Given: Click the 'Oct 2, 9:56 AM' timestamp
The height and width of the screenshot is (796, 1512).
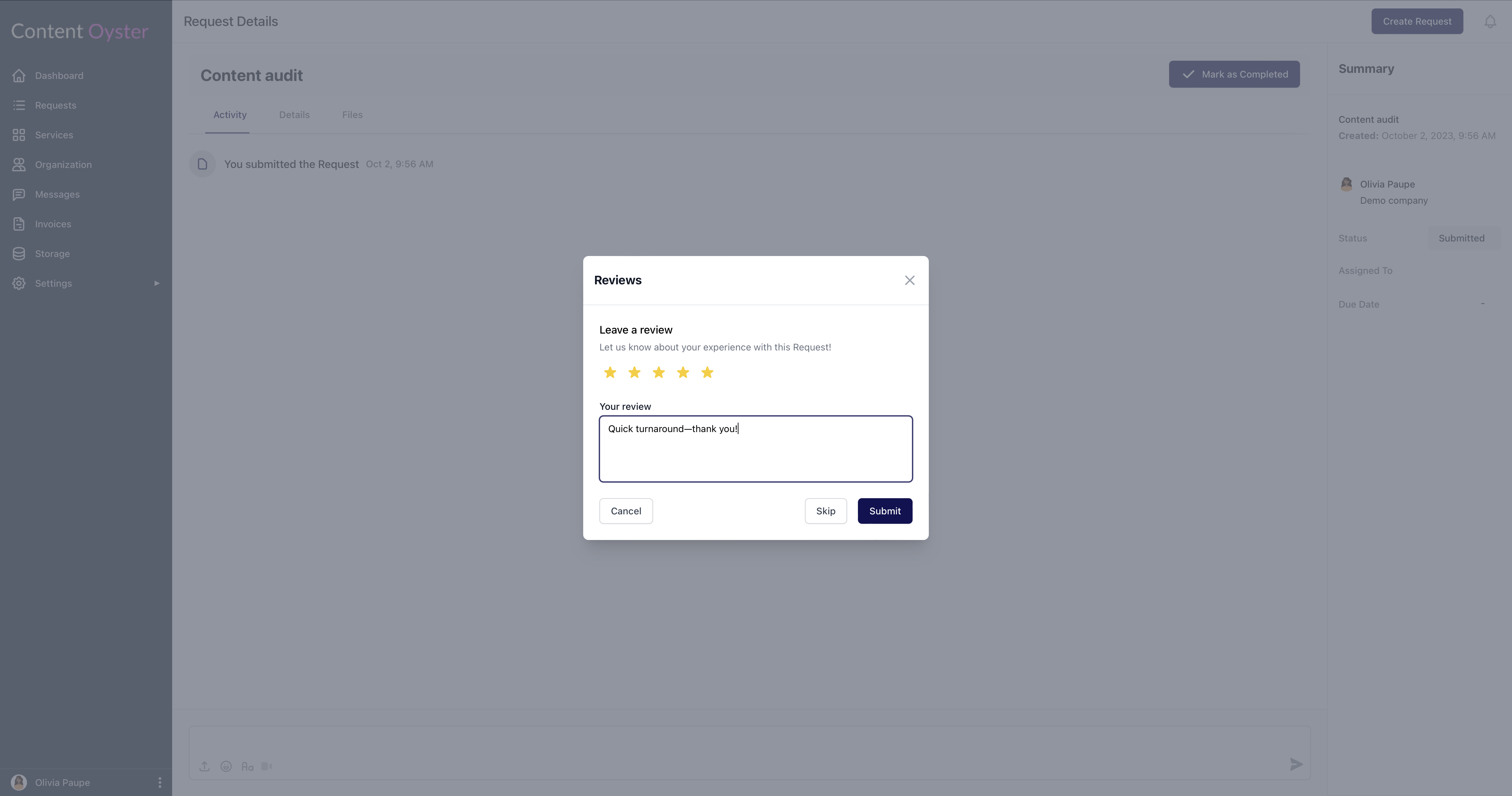Looking at the screenshot, I should (x=399, y=164).
